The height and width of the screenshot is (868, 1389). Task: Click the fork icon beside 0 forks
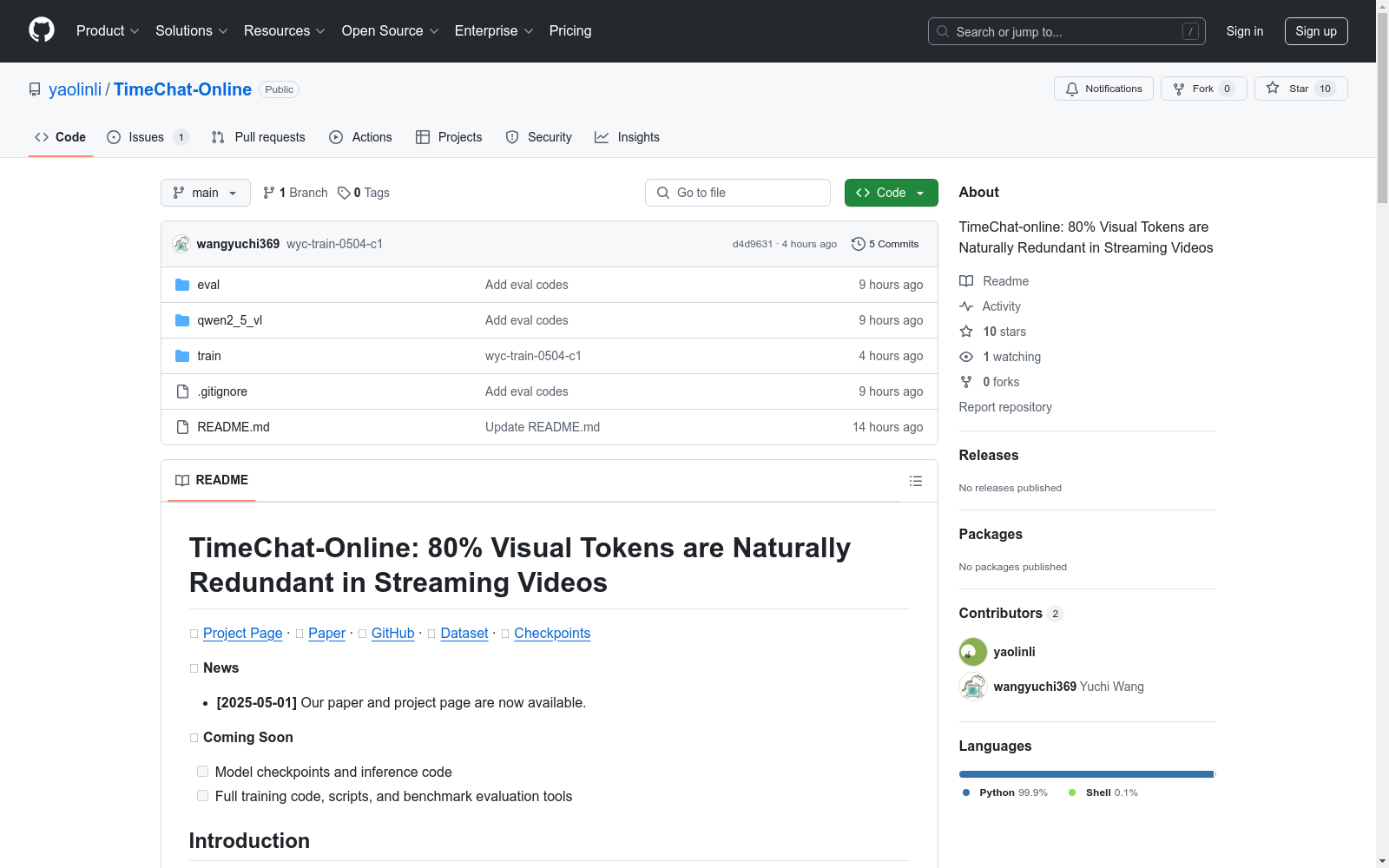click(966, 382)
